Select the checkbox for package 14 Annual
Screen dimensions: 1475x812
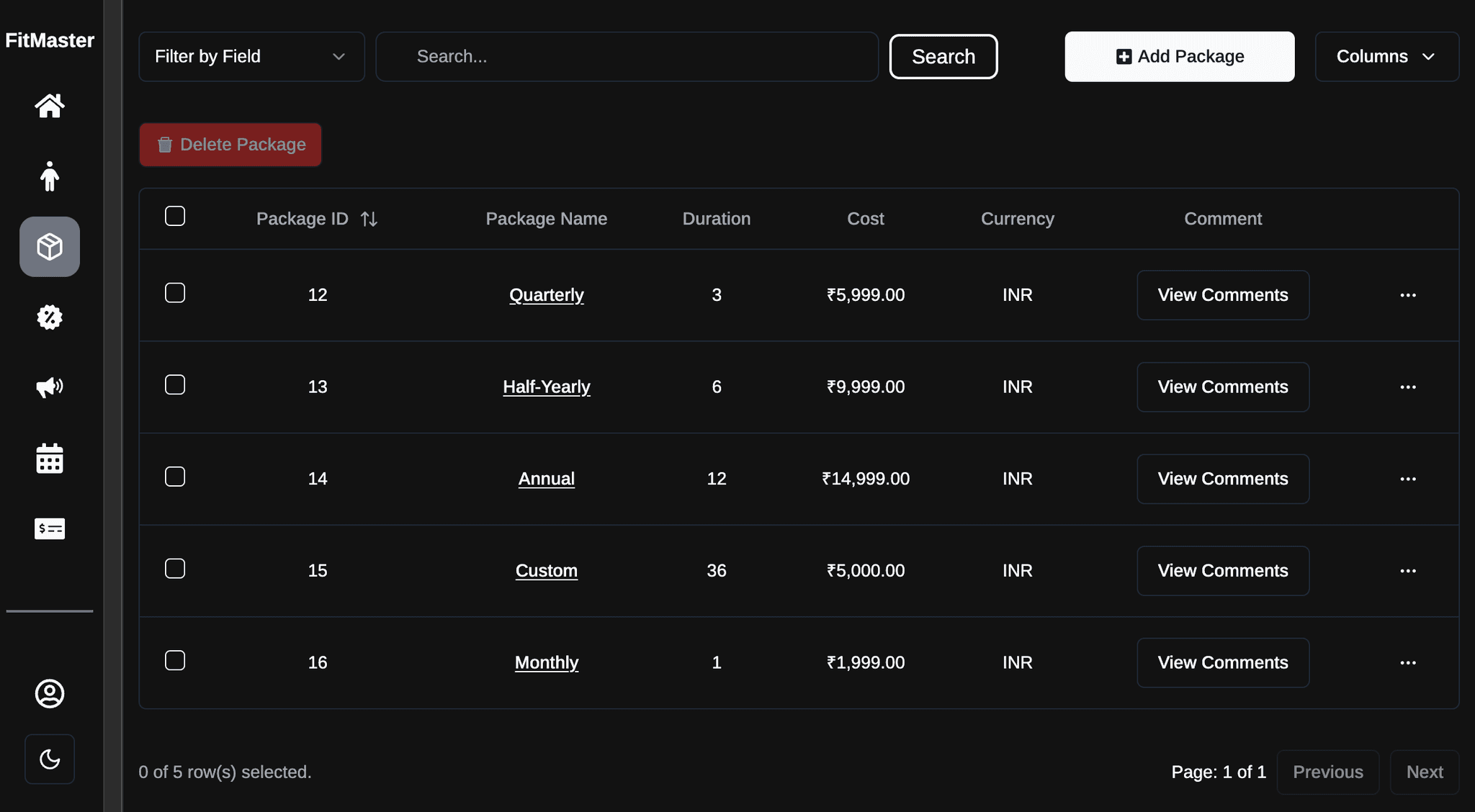175,476
